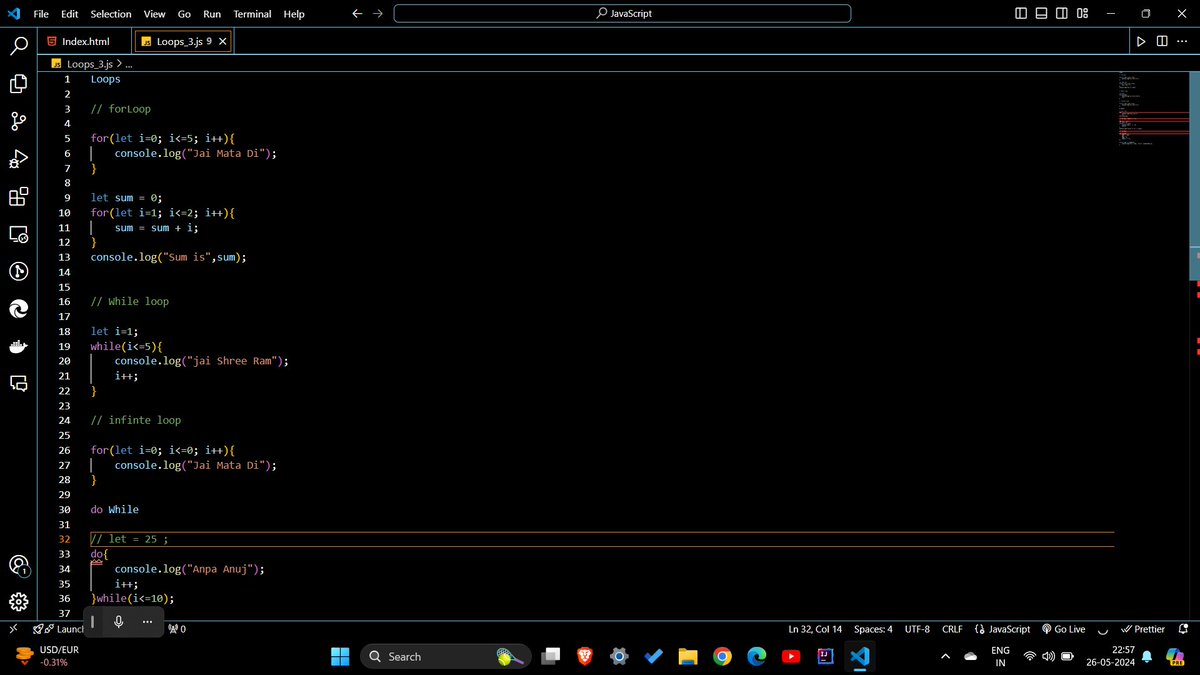Toggle the Primary Side Bar layout
Screen dimensions: 1200x675
pos(1020,14)
